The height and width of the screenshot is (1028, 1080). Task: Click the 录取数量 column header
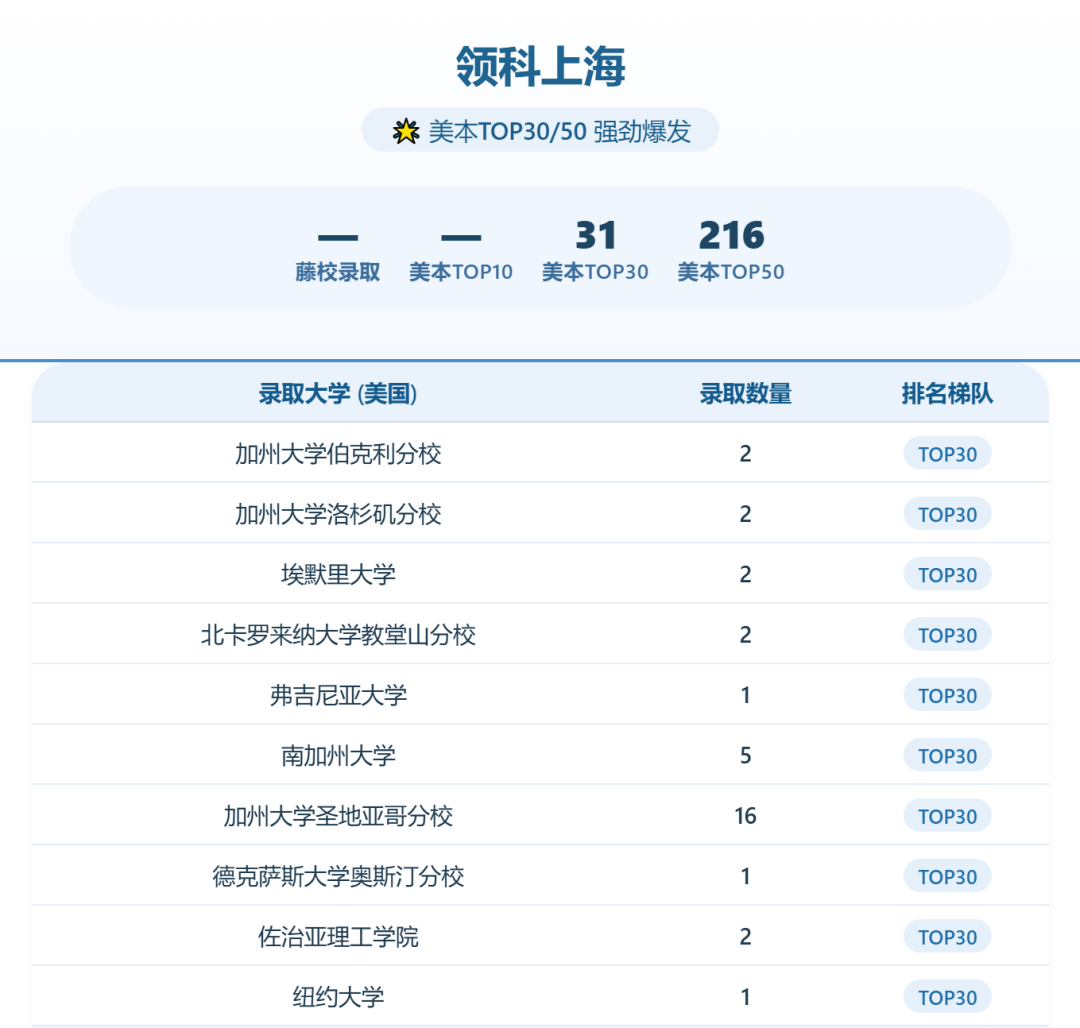pos(745,394)
